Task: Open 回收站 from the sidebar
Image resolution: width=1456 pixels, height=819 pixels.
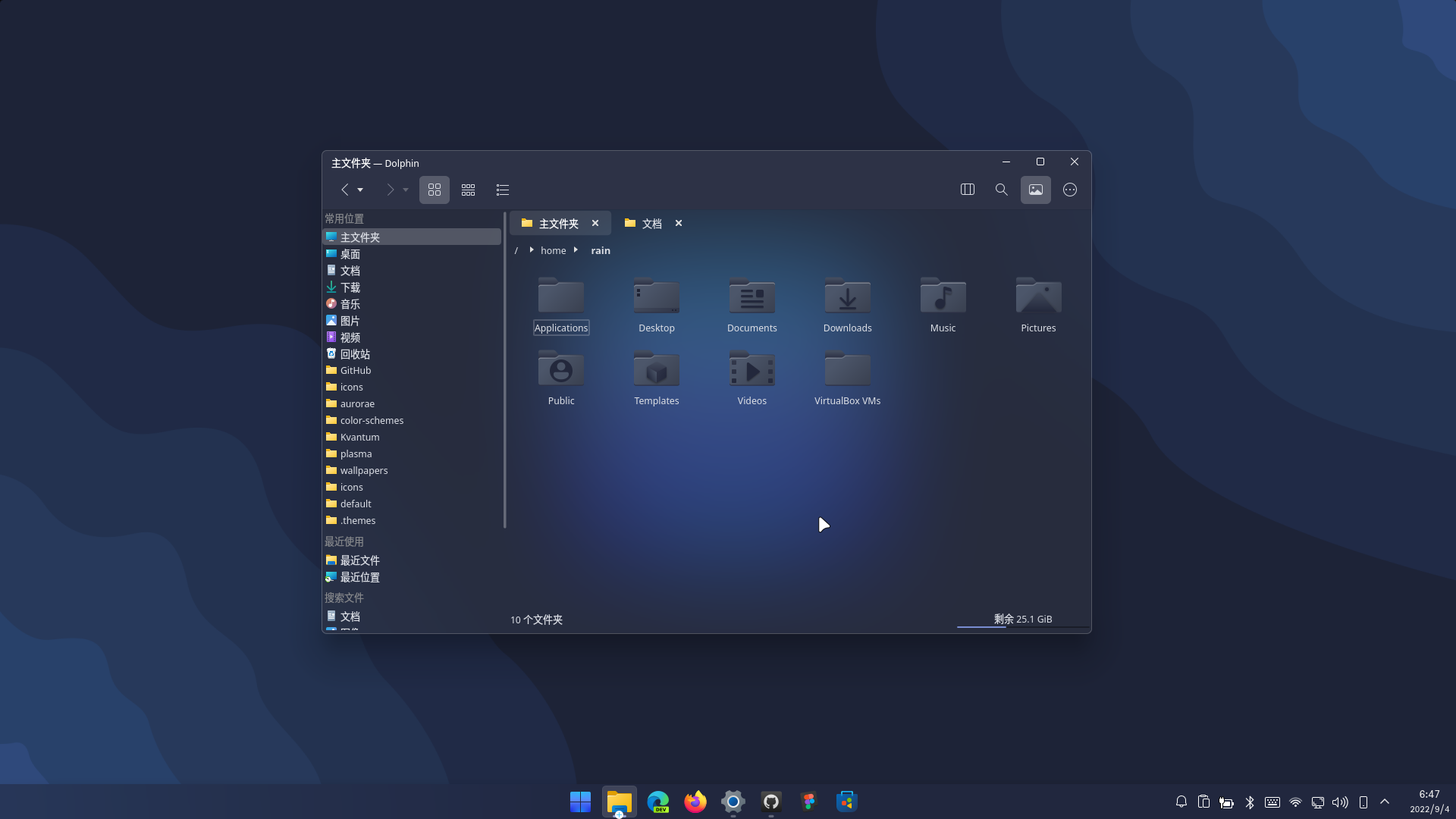Action: tap(357, 353)
